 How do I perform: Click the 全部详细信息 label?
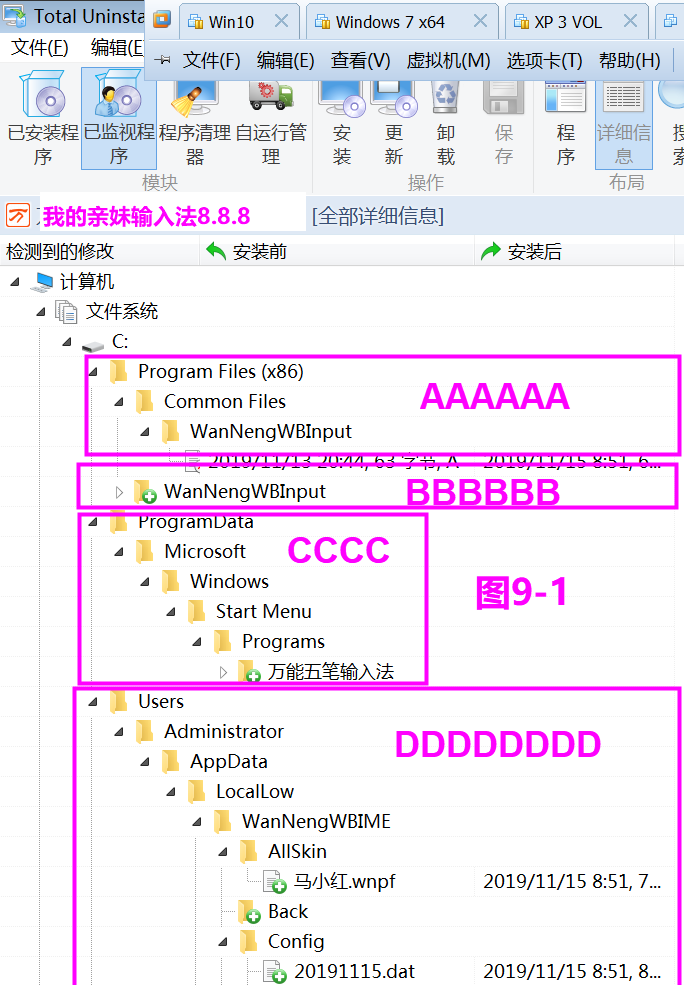pyautogui.click(x=377, y=216)
